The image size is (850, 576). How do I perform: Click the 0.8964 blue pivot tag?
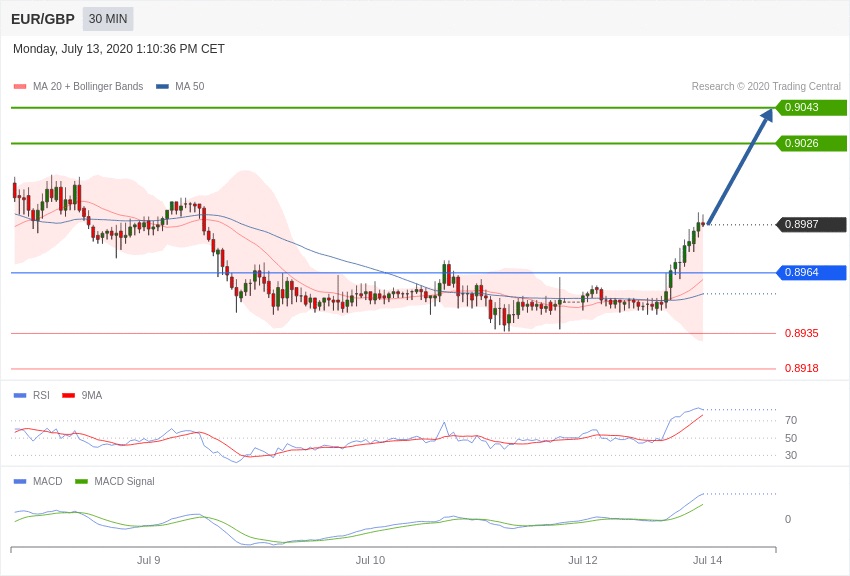tap(811, 273)
